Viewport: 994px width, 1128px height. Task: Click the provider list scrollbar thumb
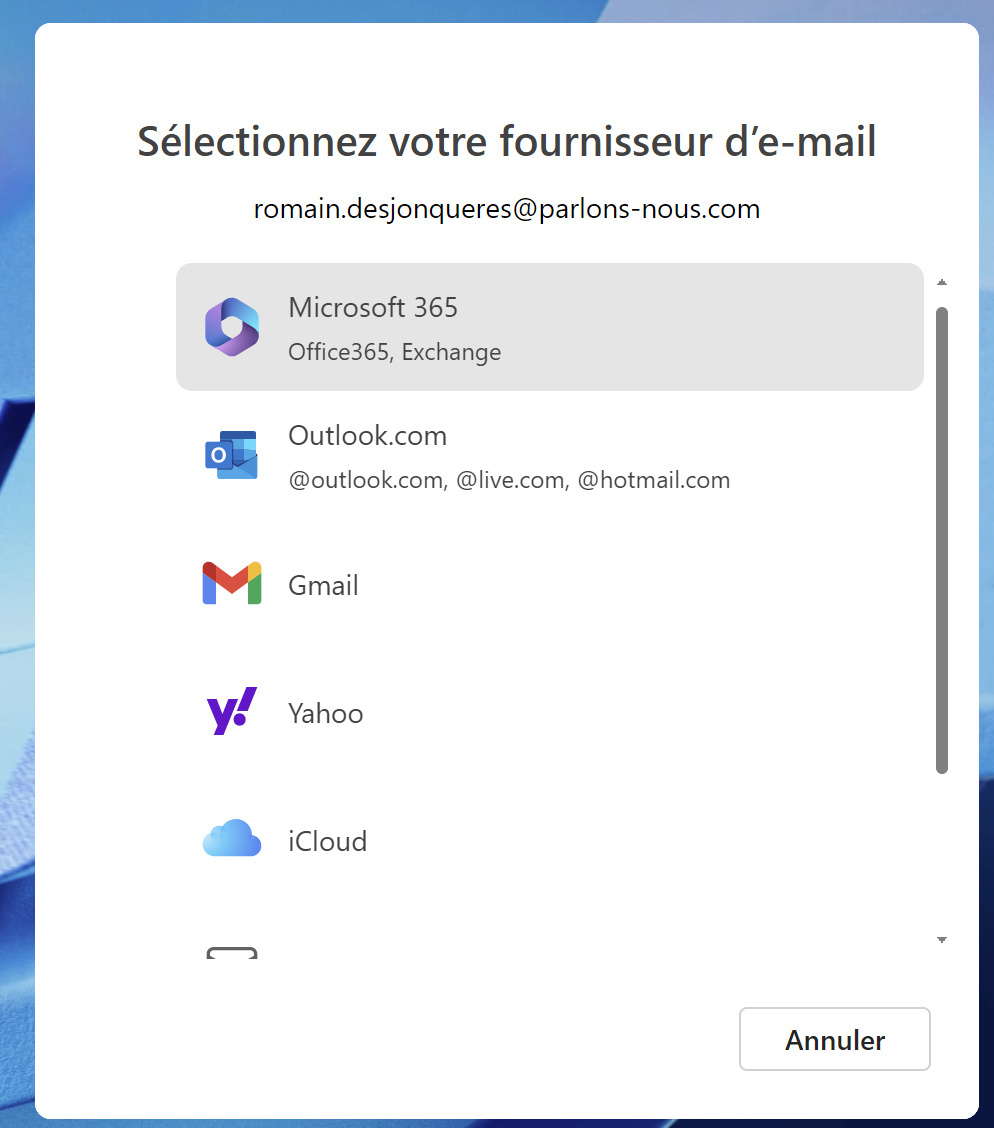[x=941, y=540]
